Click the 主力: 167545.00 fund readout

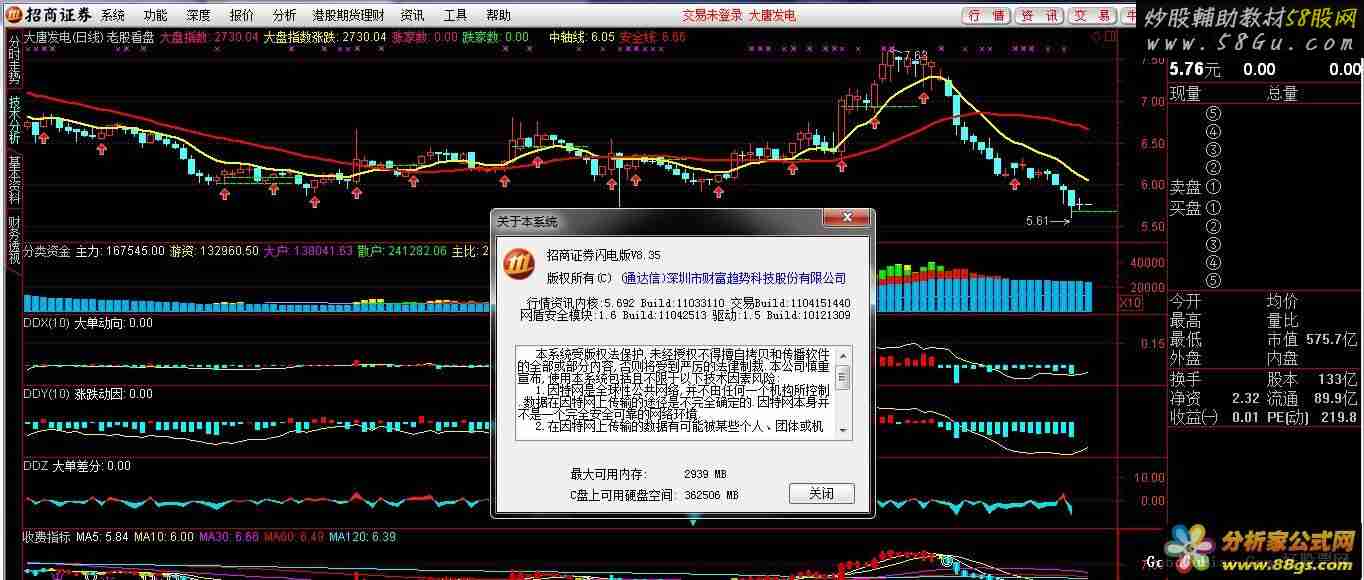tap(120, 251)
